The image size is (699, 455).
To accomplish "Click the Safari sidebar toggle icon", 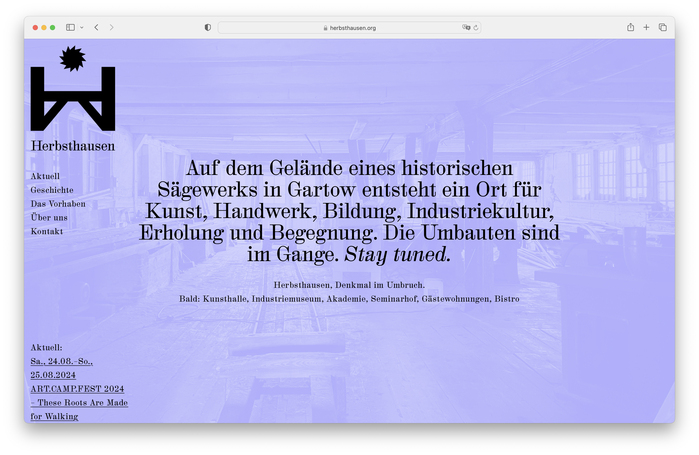I will click(70, 28).
